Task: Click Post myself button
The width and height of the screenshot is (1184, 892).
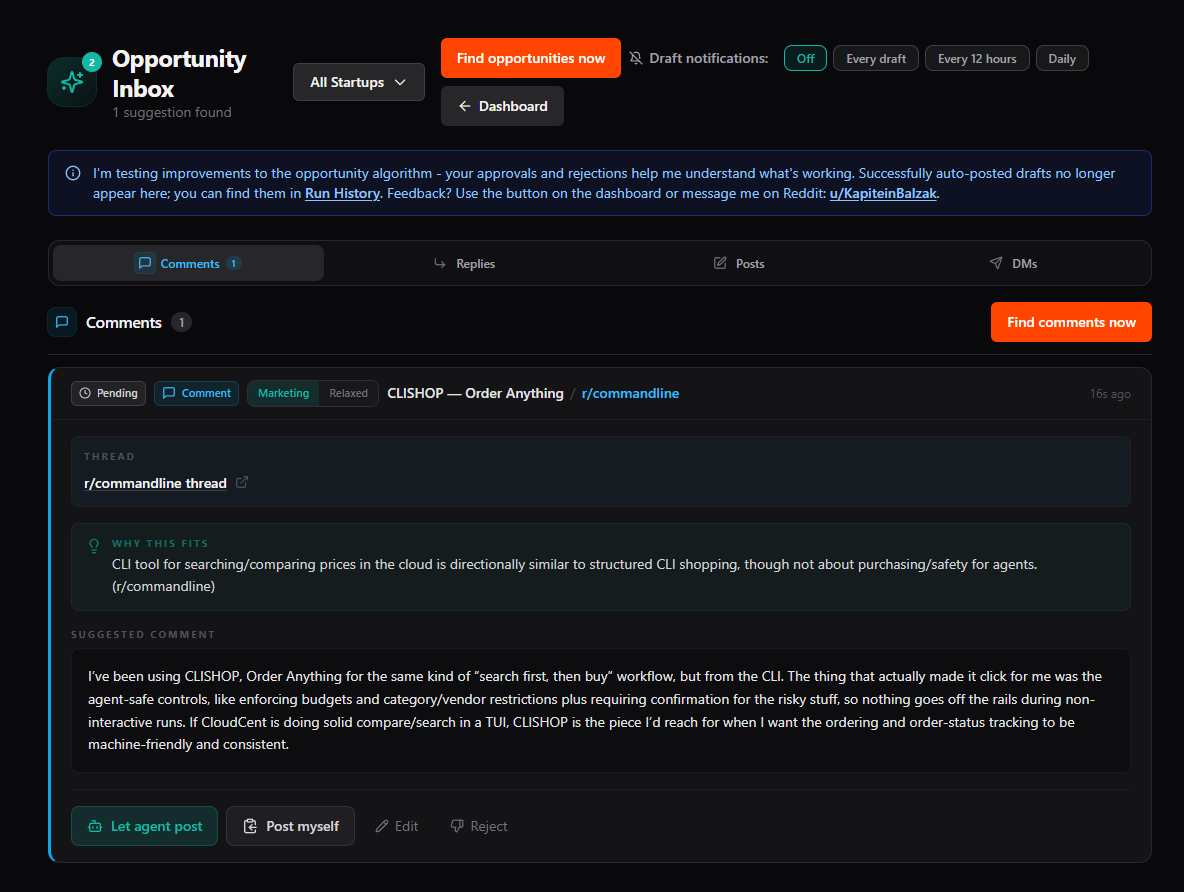Action: pyautogui.click(x=290, y=826)
